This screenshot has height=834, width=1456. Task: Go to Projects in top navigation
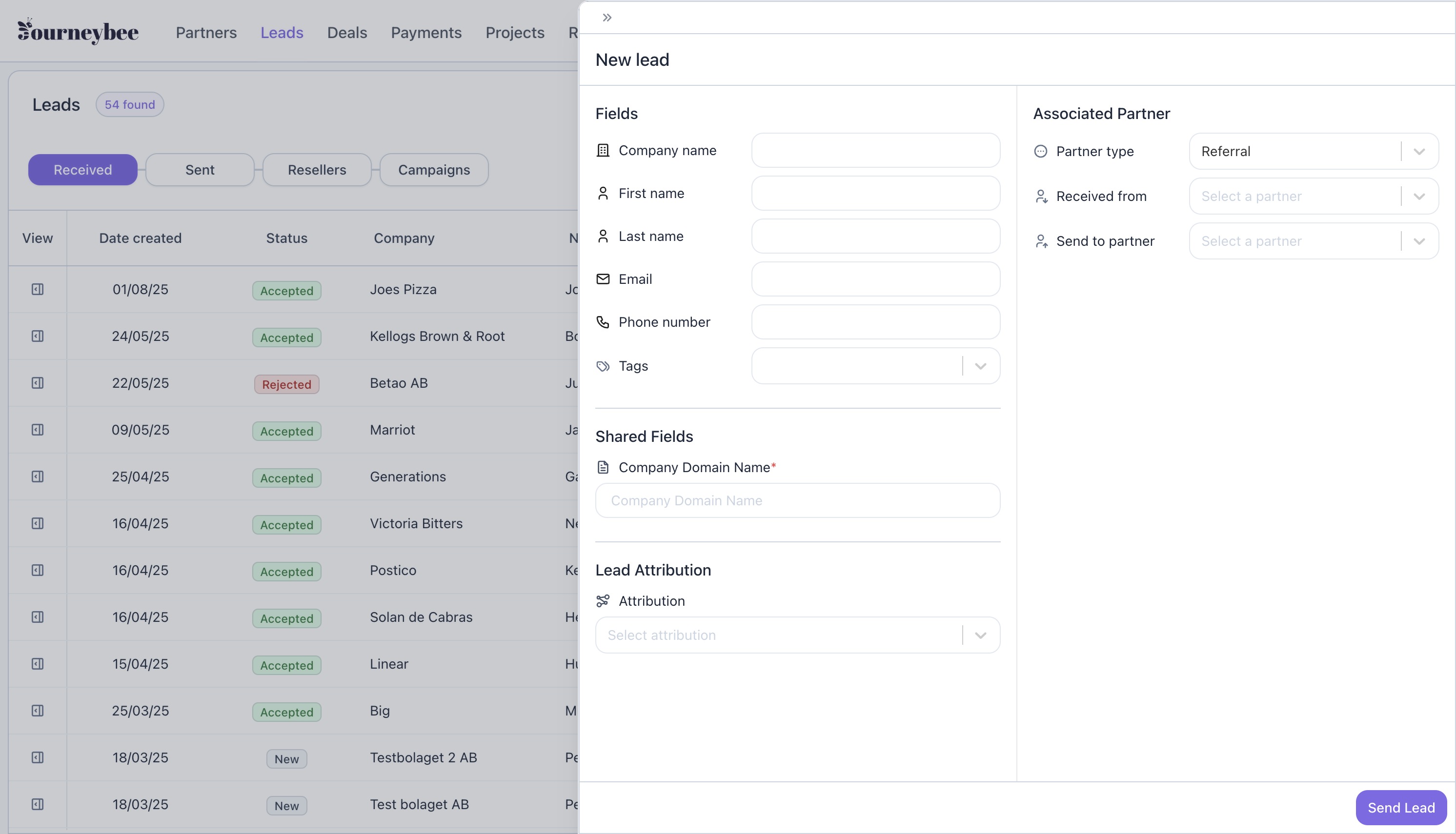[x=515, y=32]
